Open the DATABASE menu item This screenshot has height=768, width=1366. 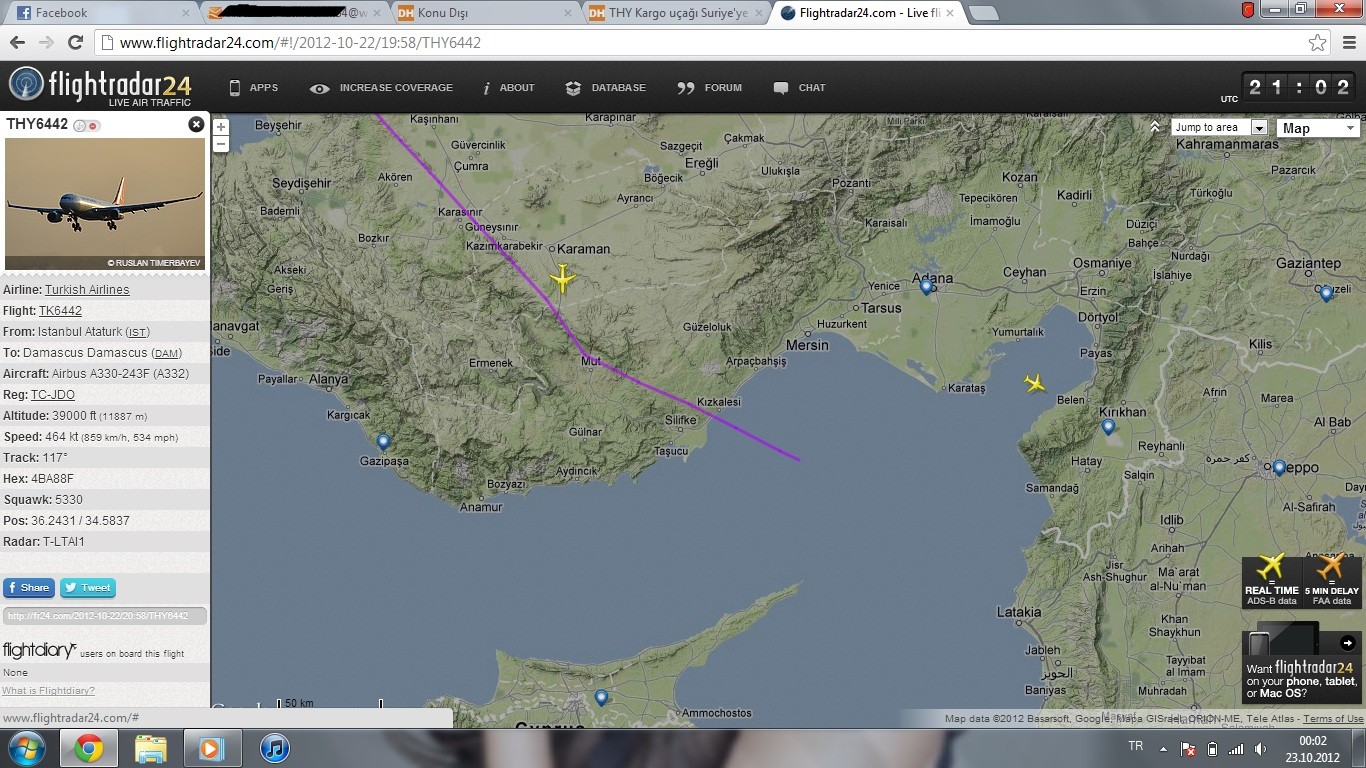pyautogui.click(x=605, y=88)
